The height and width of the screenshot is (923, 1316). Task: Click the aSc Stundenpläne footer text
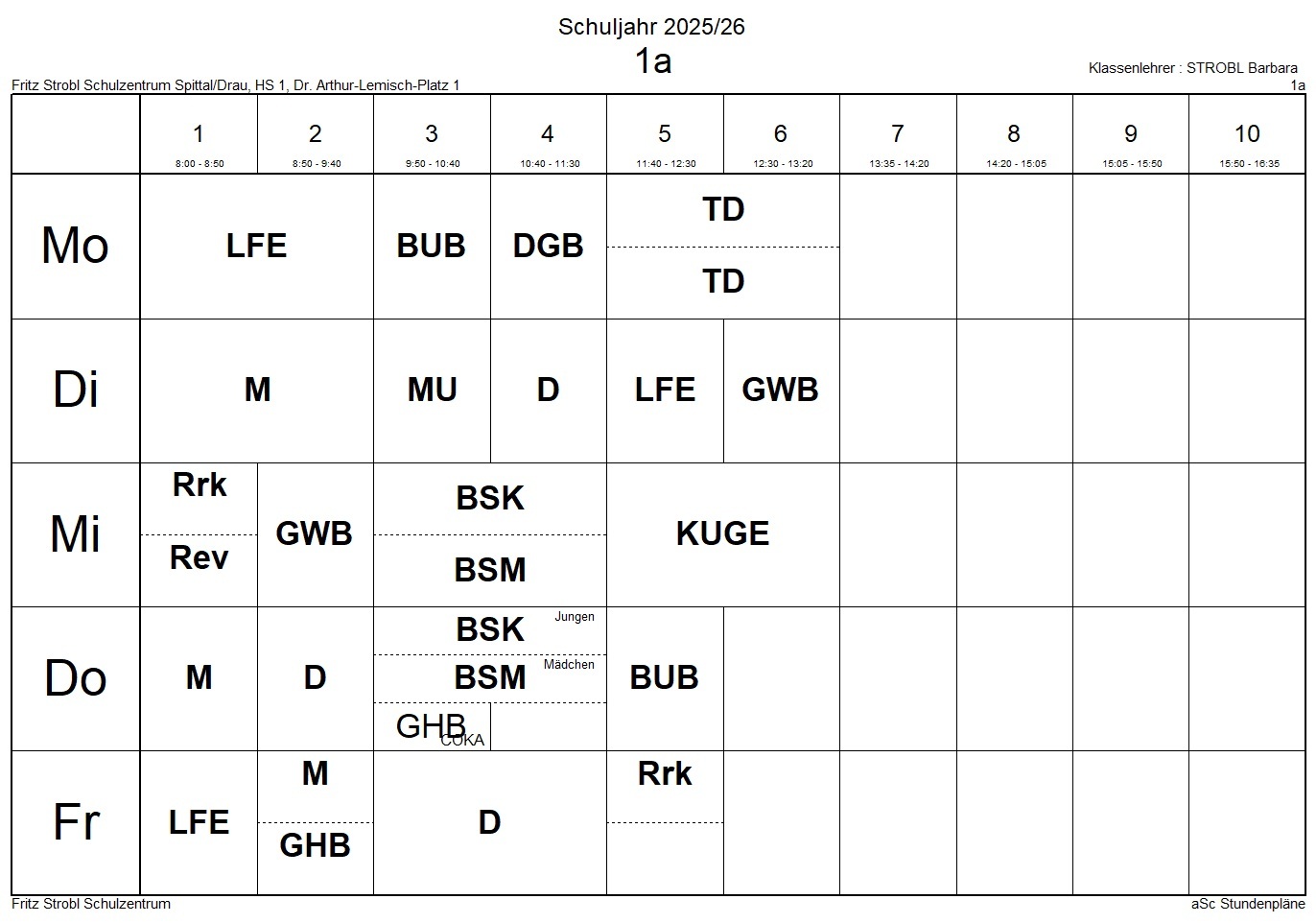click(1247, 904)
